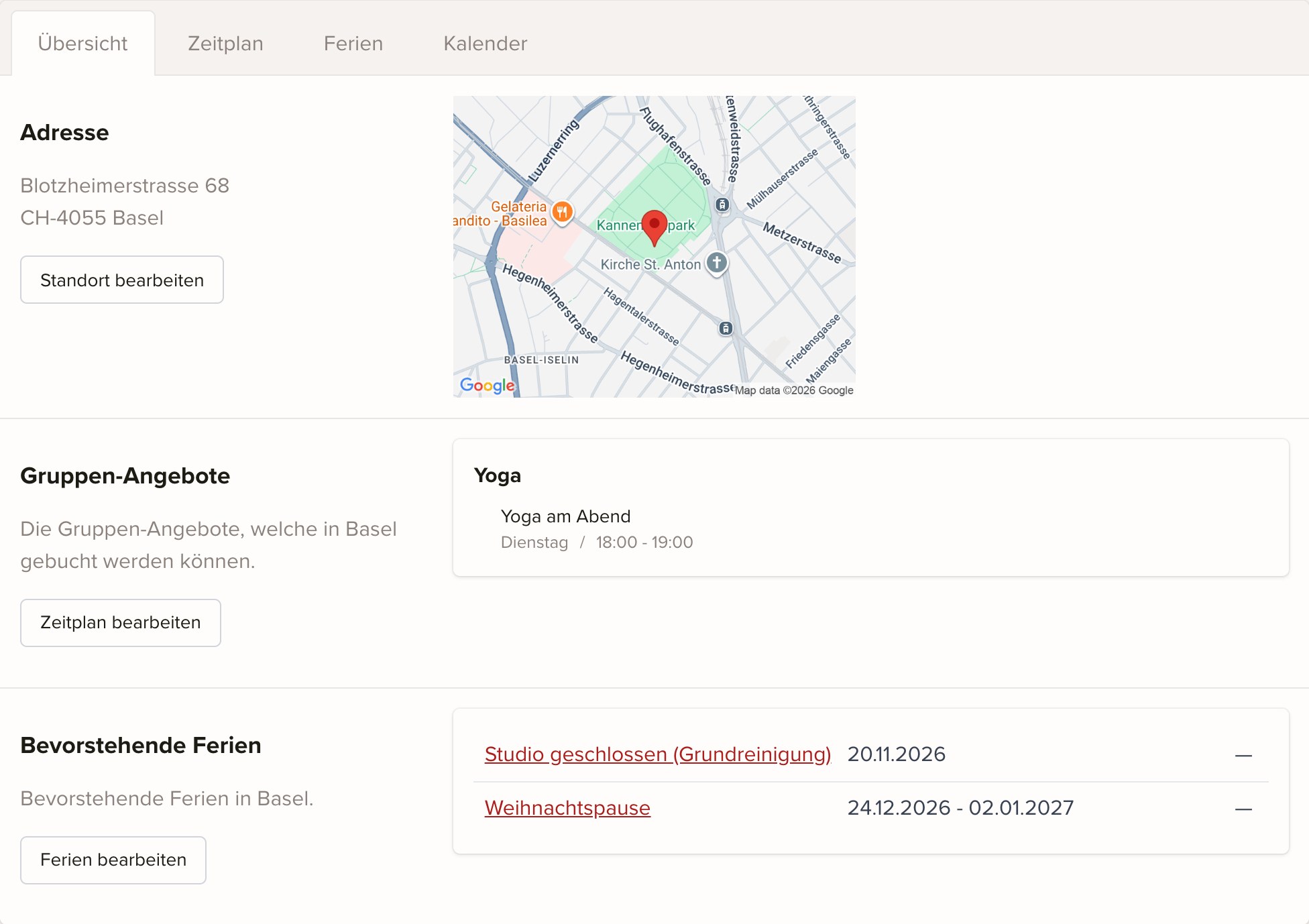Click the Map data ©2026 Google attribution
The image size is (1309, 924).
(794, 390)
